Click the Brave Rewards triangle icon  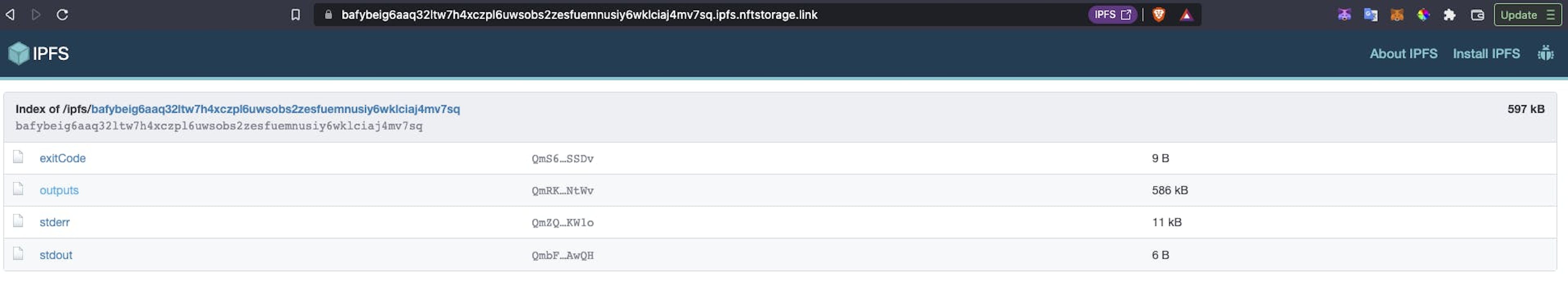tap(1186, 15)
